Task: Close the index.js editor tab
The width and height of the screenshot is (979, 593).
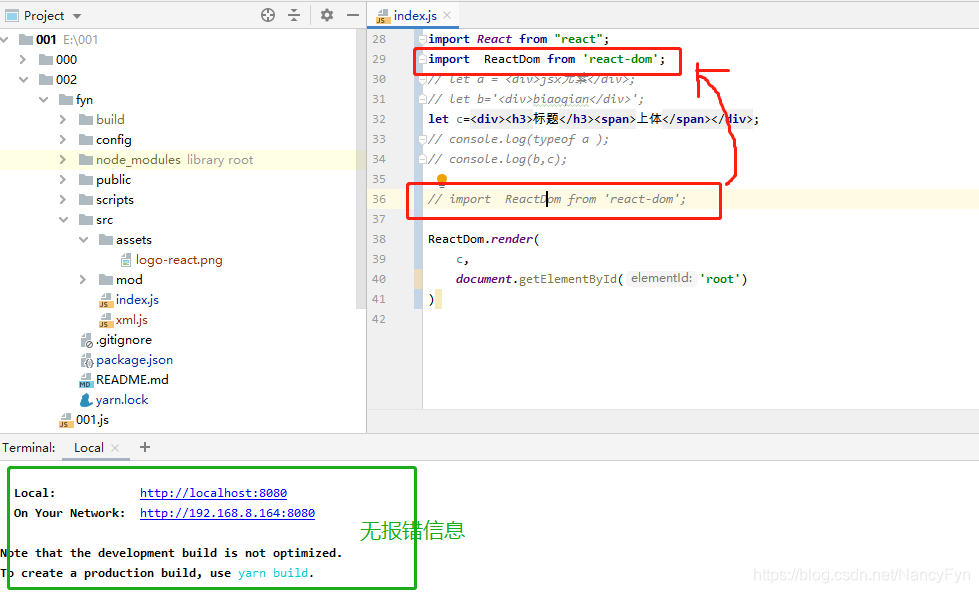Action: click(447, 15)
